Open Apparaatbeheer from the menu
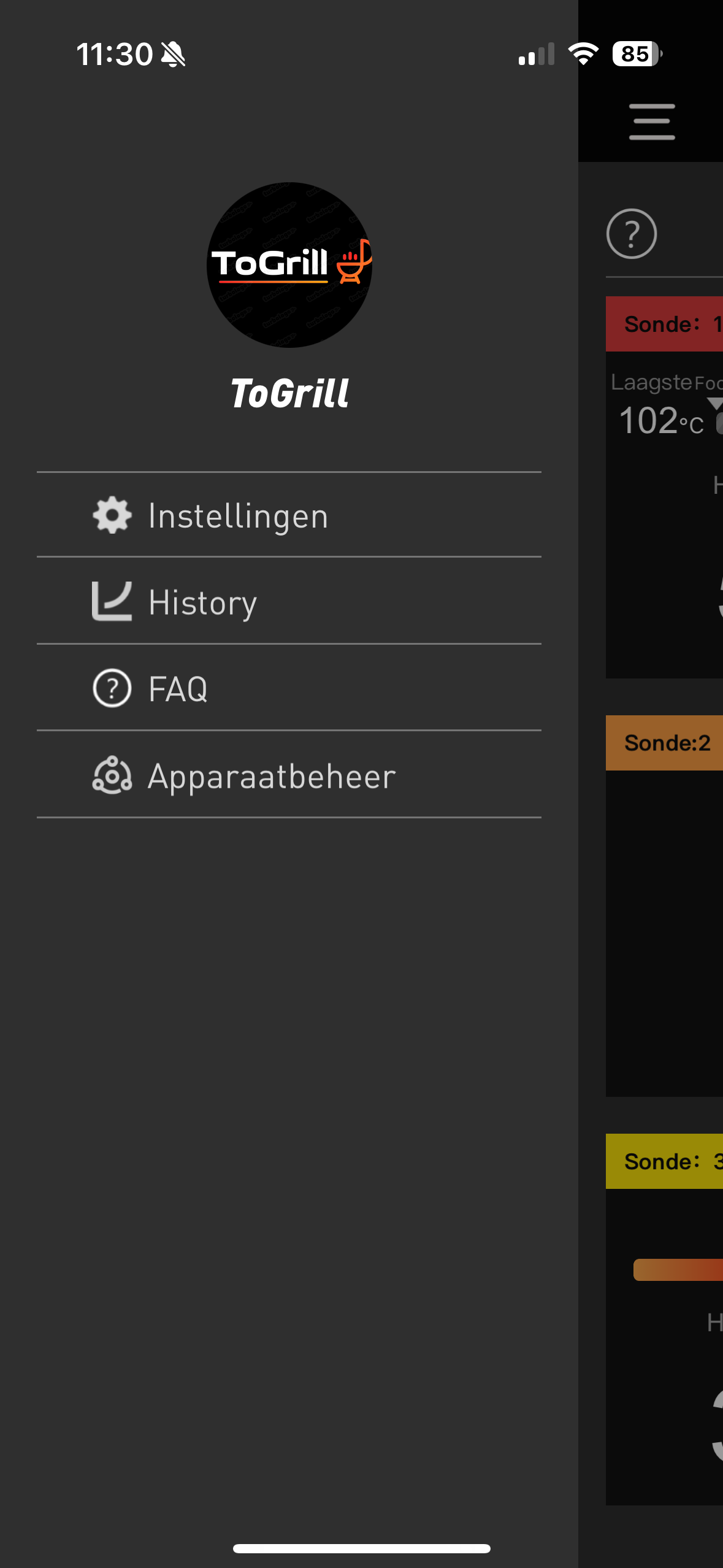This screenshot has height=1568, width=723. click(272, 776)
